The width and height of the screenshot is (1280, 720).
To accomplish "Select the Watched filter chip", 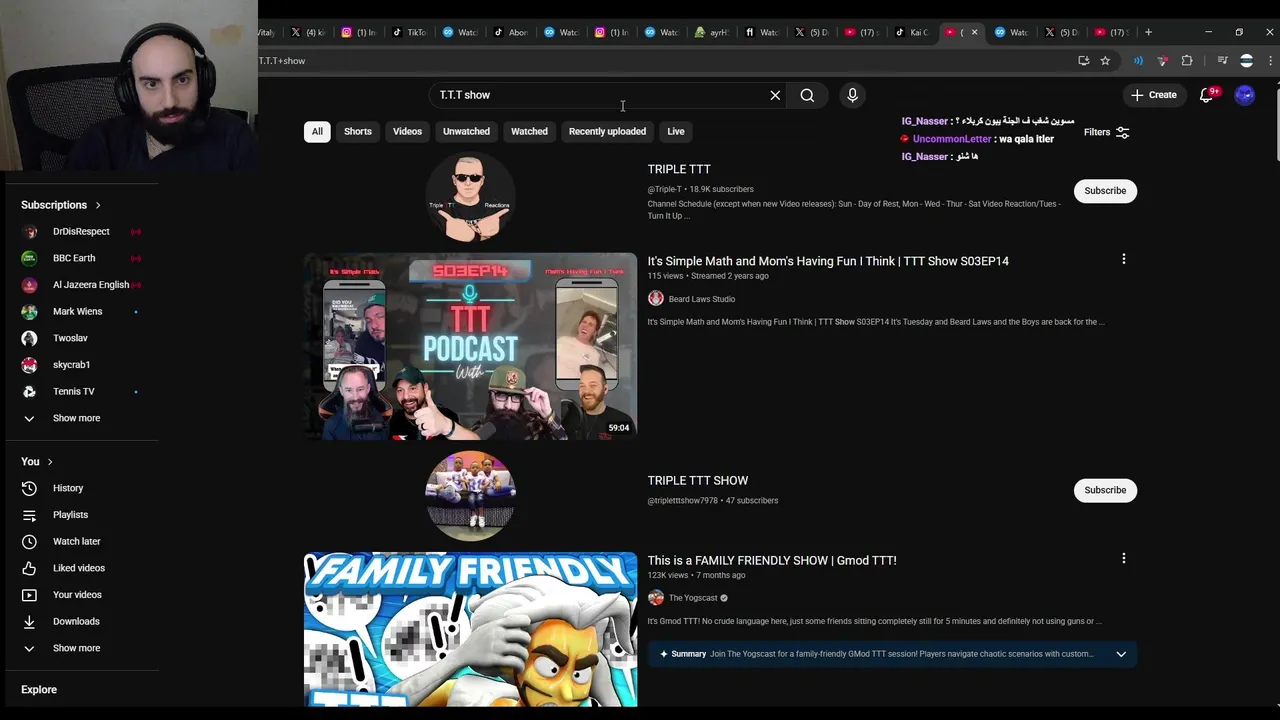I will 529,131.
